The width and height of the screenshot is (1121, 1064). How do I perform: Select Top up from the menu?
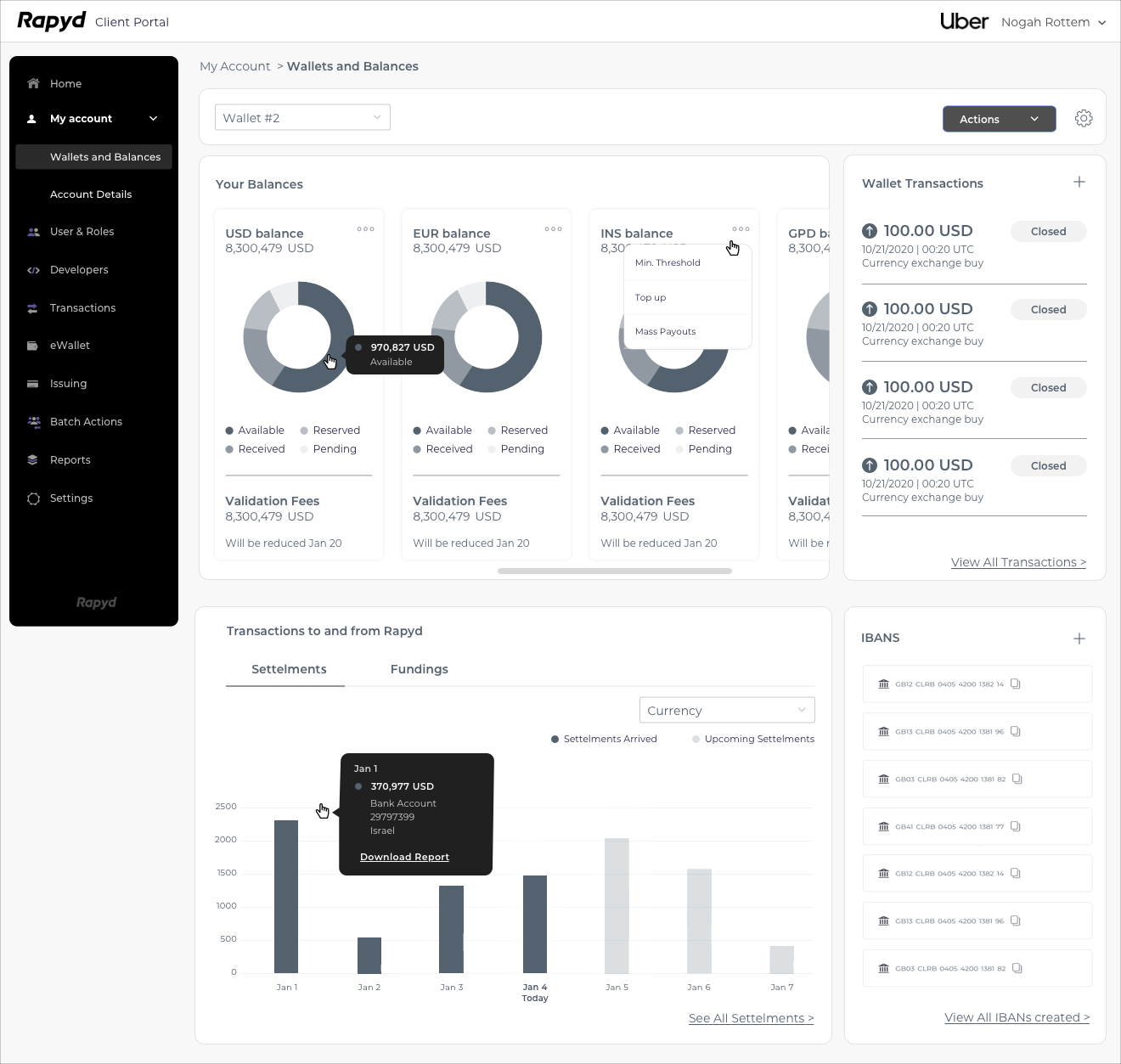coord(651,298)
